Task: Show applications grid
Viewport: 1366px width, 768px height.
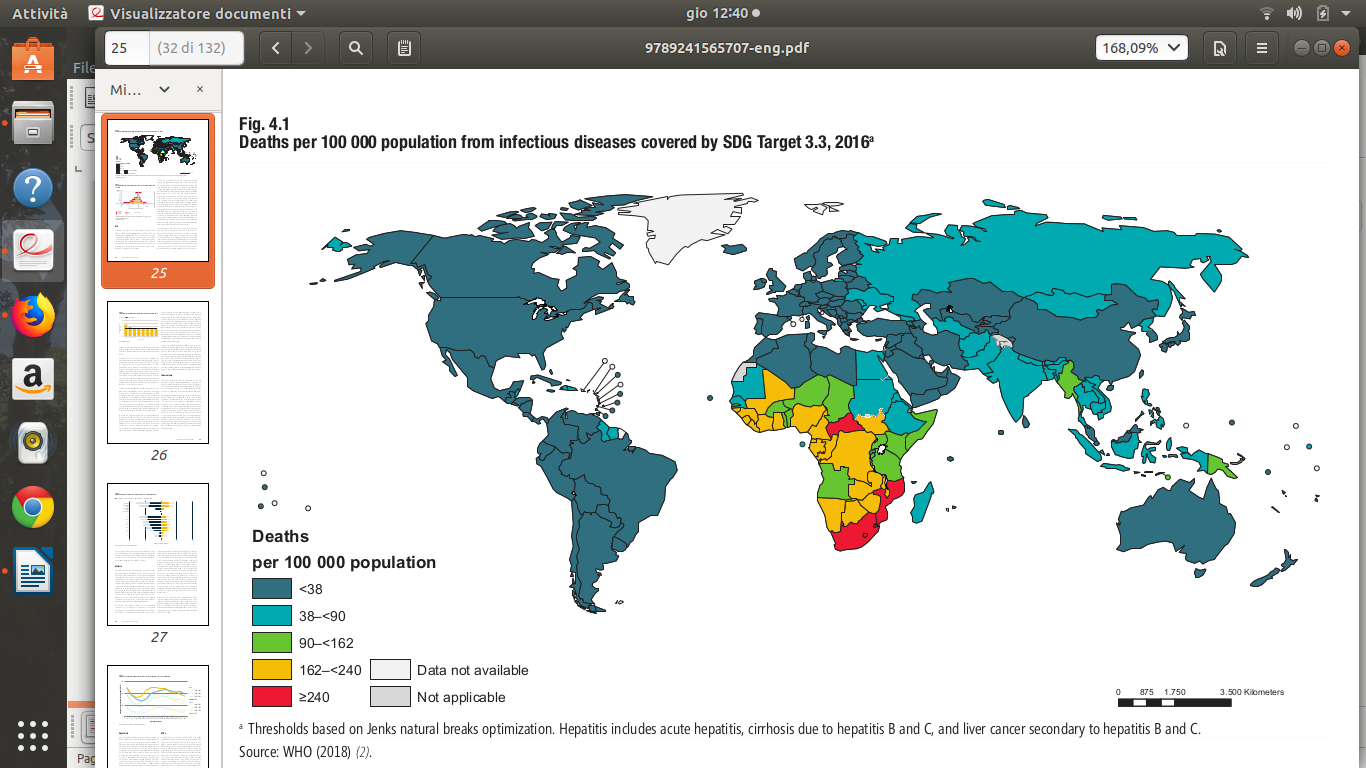Action: pyautogui.click(x=33, y=735)
